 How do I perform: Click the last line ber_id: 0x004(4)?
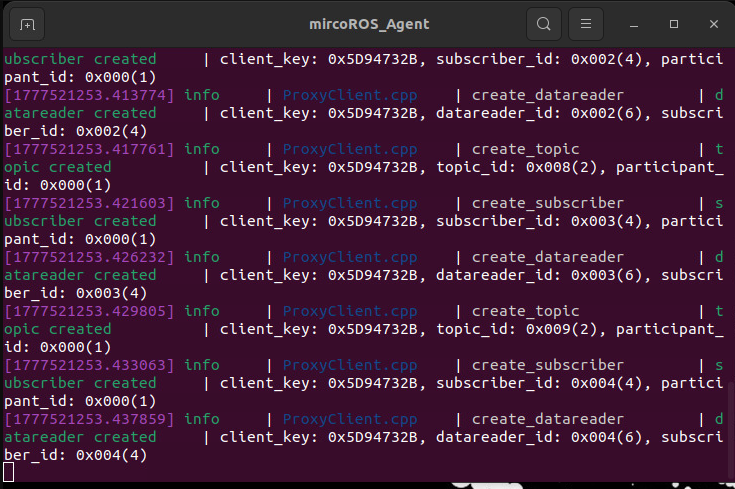pyautogui.click(x=75, y=455)
